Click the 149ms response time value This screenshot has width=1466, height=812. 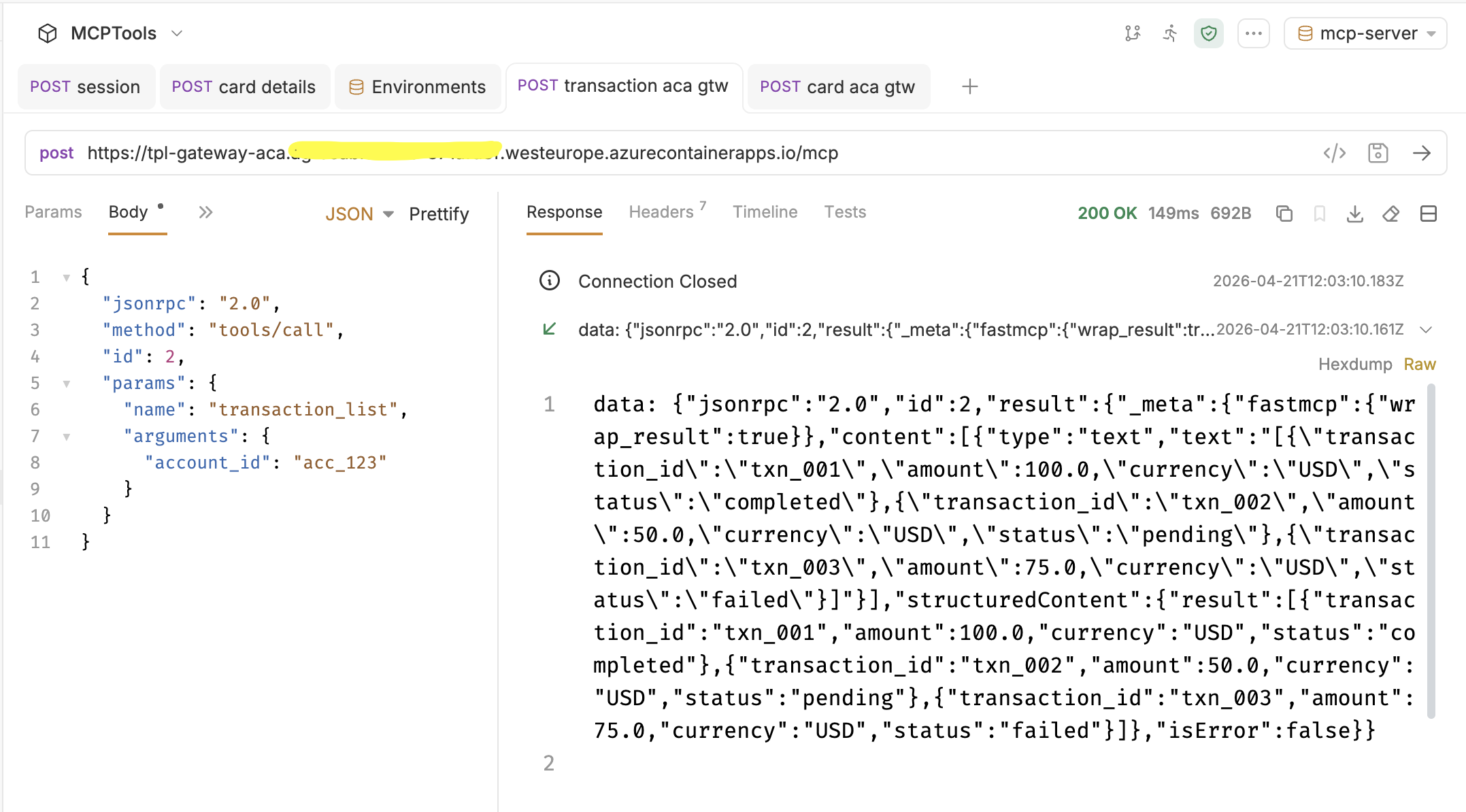[x=1173, y=214]
